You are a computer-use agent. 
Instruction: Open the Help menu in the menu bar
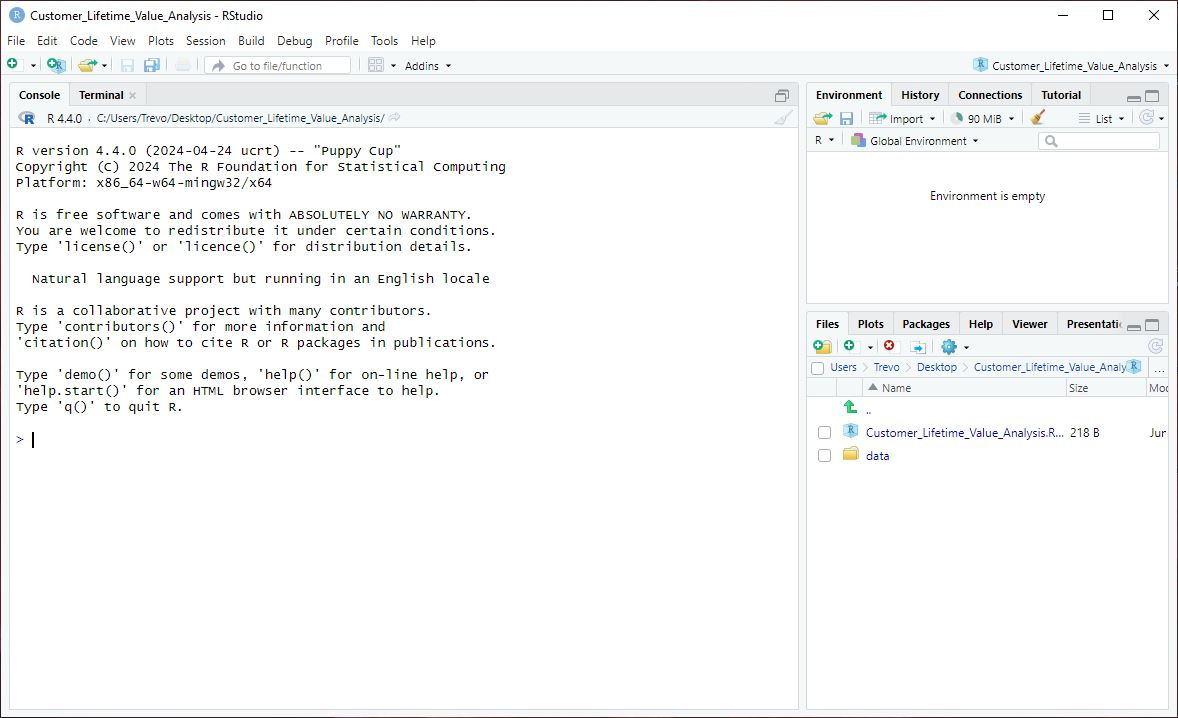point(423,41)
